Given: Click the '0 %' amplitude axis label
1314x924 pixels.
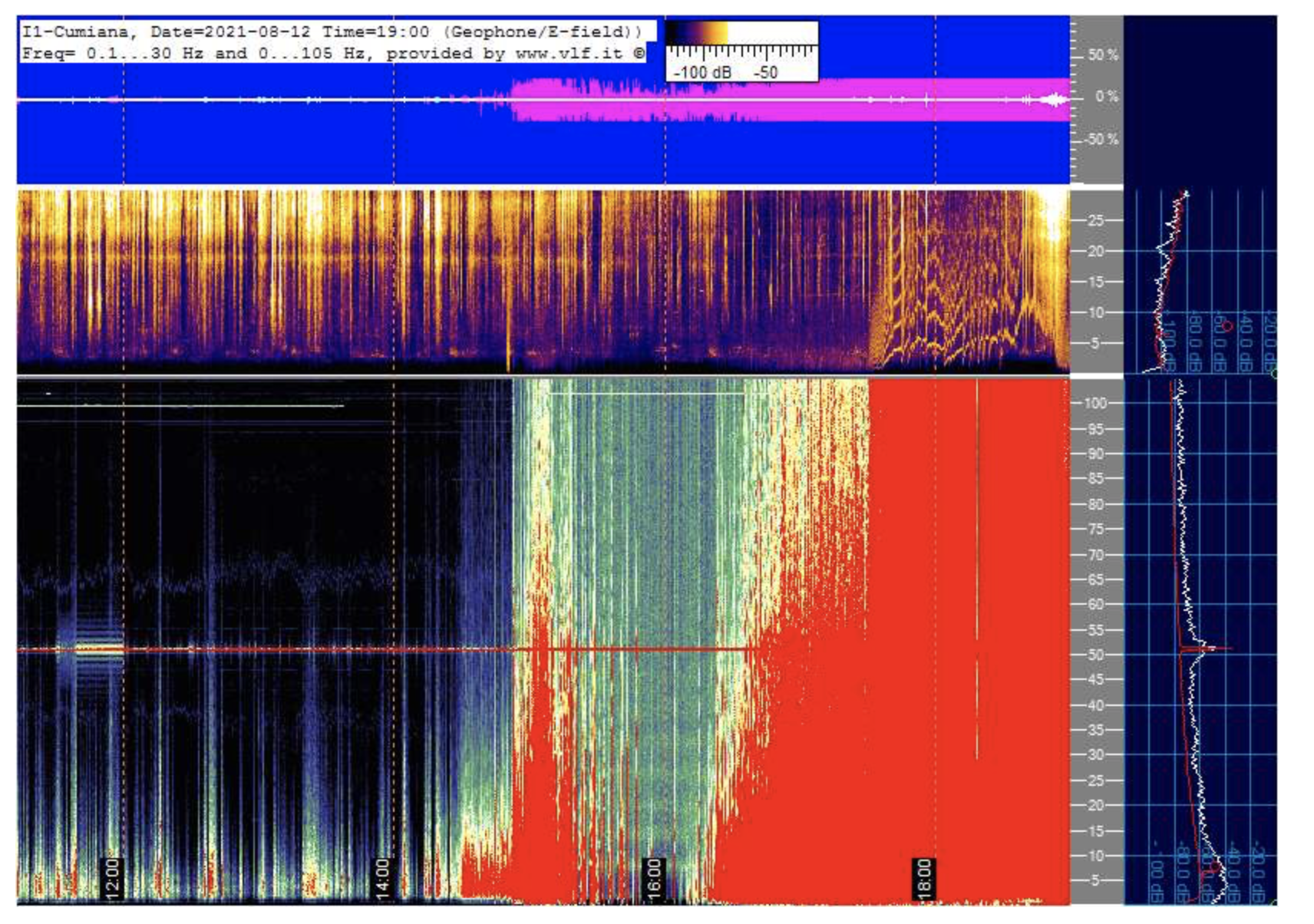Looking at the screenshot, I should [x=1106, y=97].
